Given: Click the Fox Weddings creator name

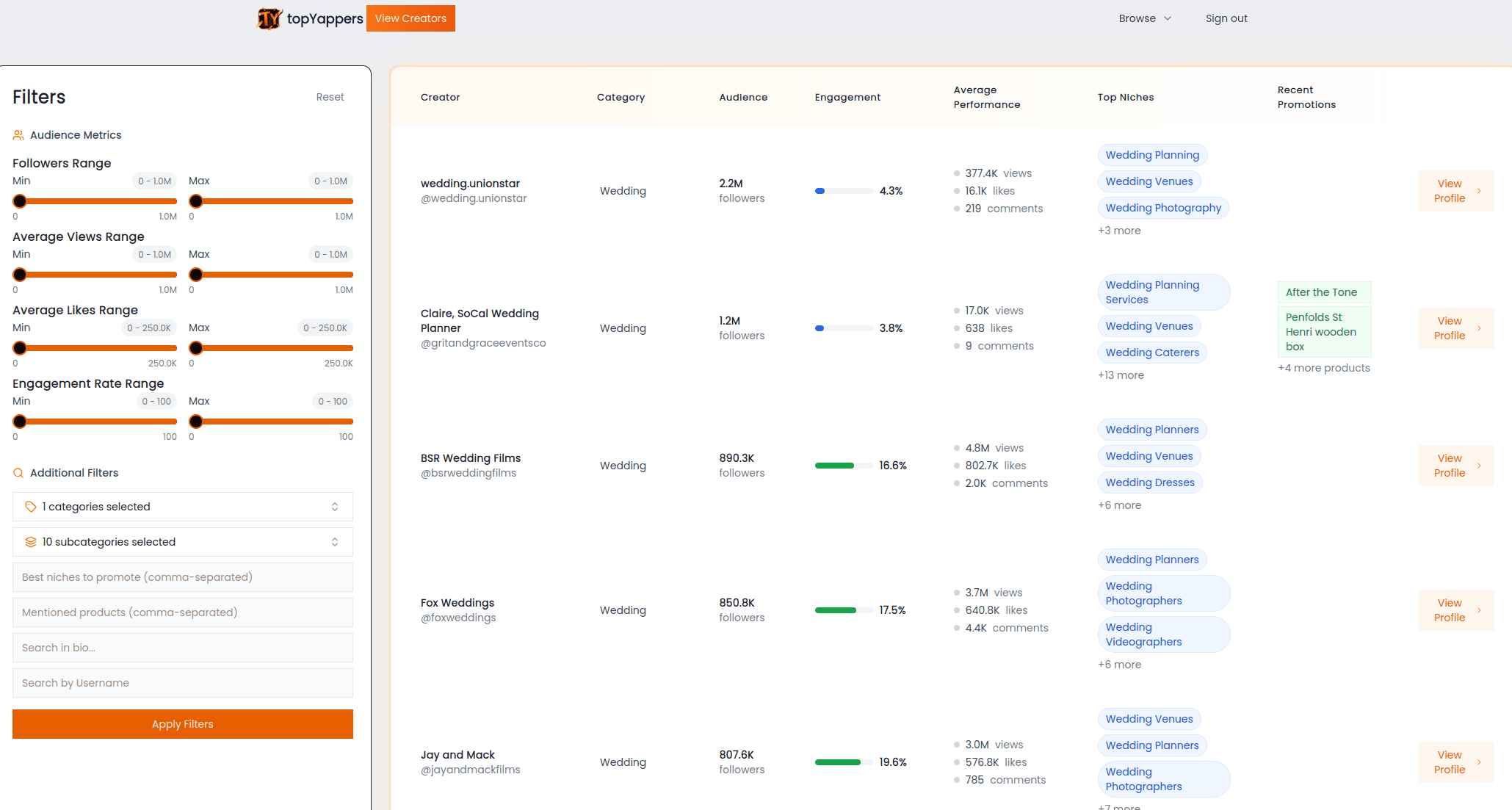Looking at the screenshot, I should click(x=457, y=603).
